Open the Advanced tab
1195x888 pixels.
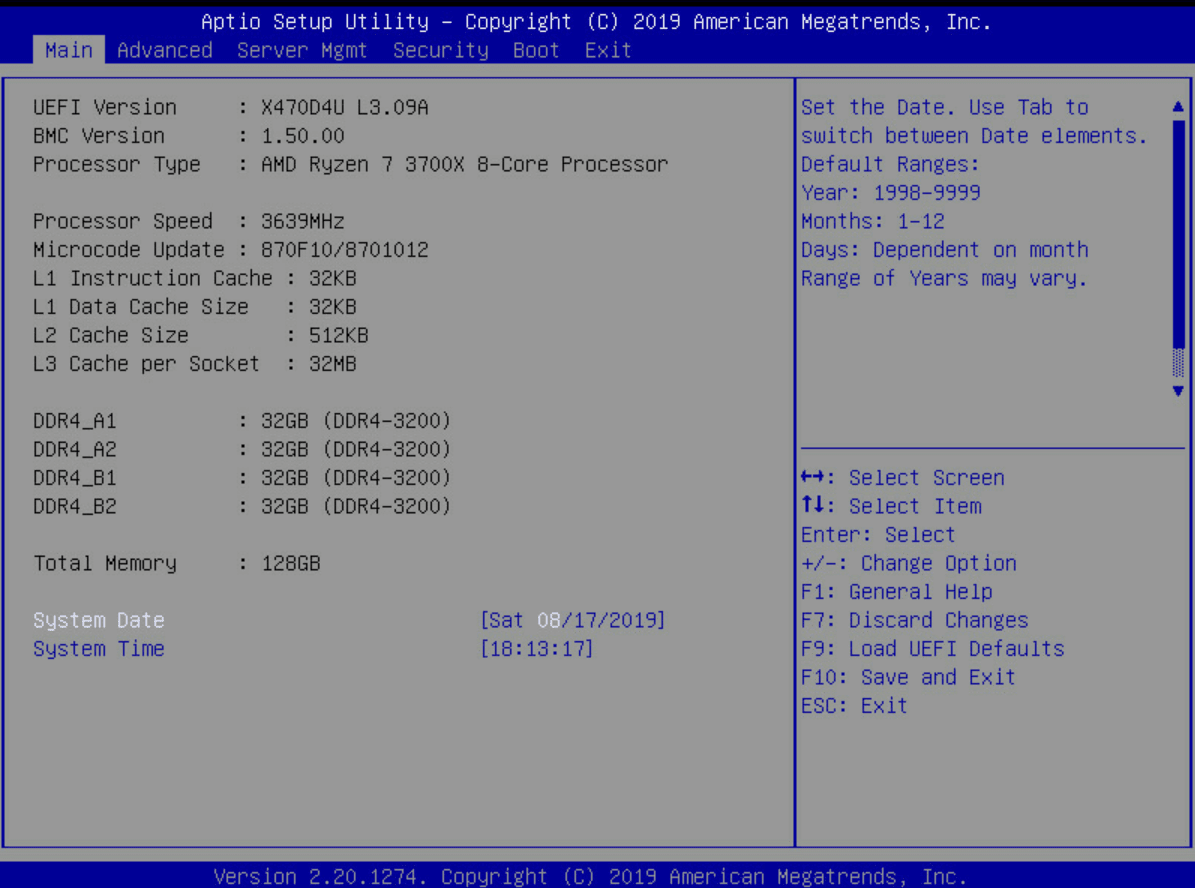pyautogui.click(x=165, y=50)
